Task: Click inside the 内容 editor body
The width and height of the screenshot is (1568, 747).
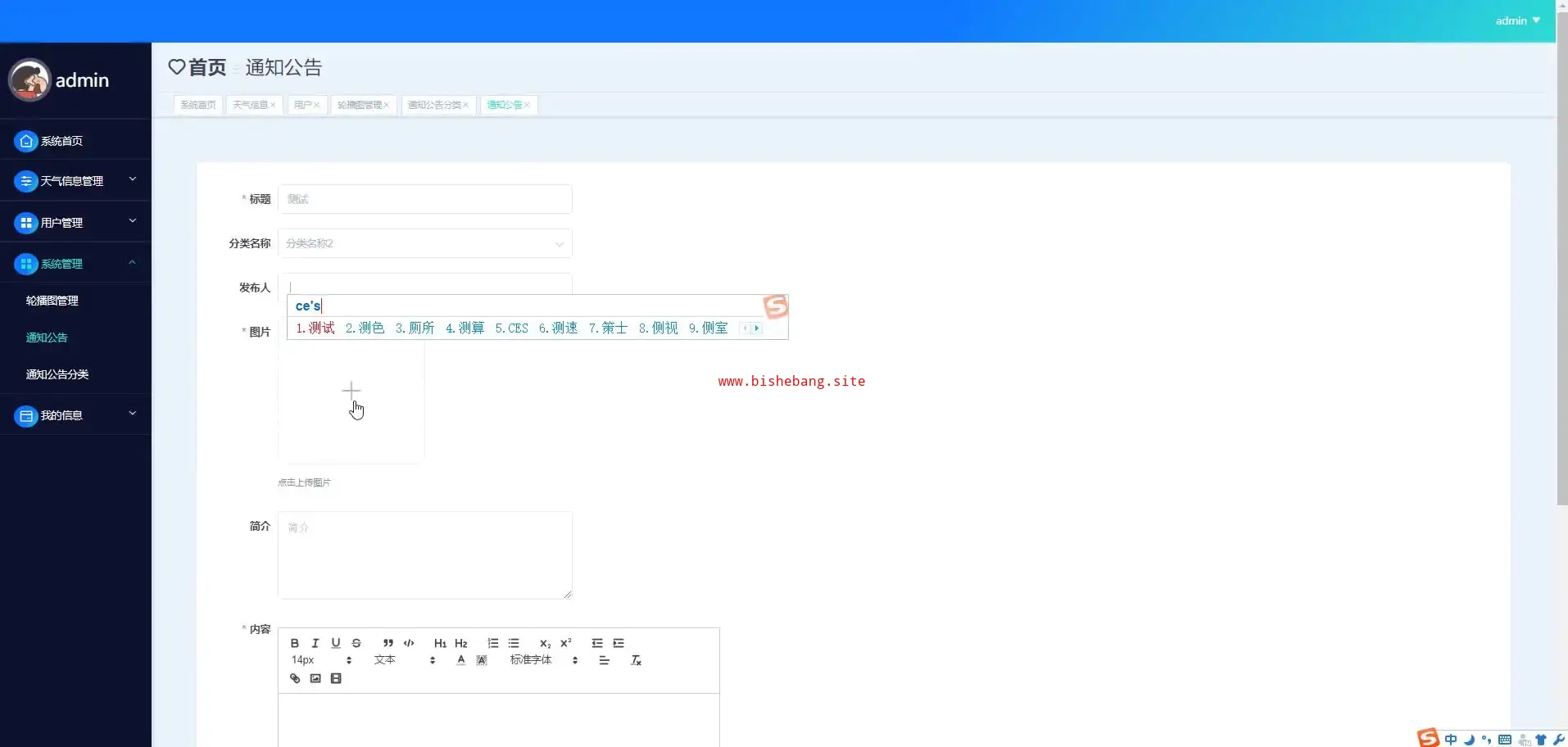Action: (x=499, y=720)
